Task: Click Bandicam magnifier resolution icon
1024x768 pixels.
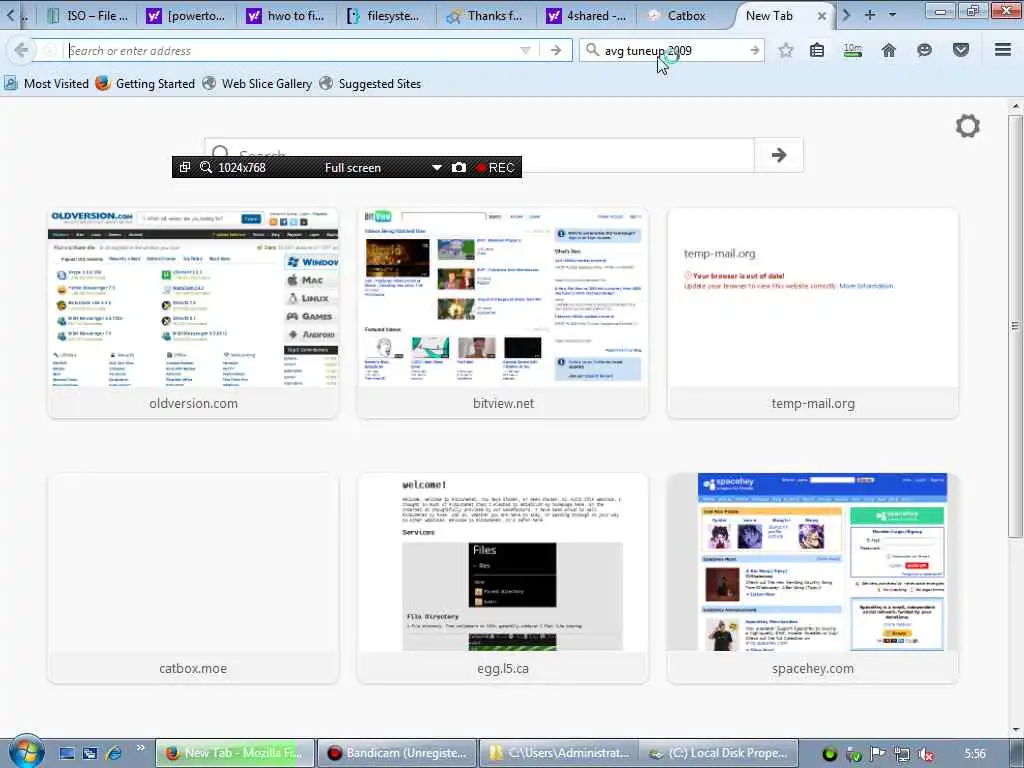Action: (206, 167)
